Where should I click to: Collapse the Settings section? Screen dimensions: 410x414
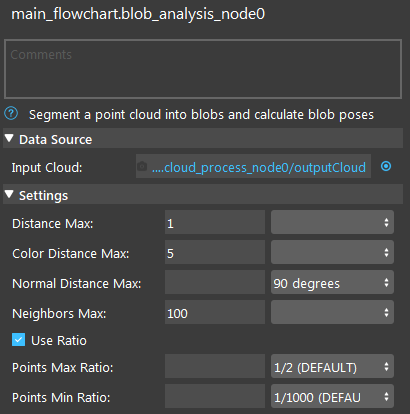click(x=9, y=194)
